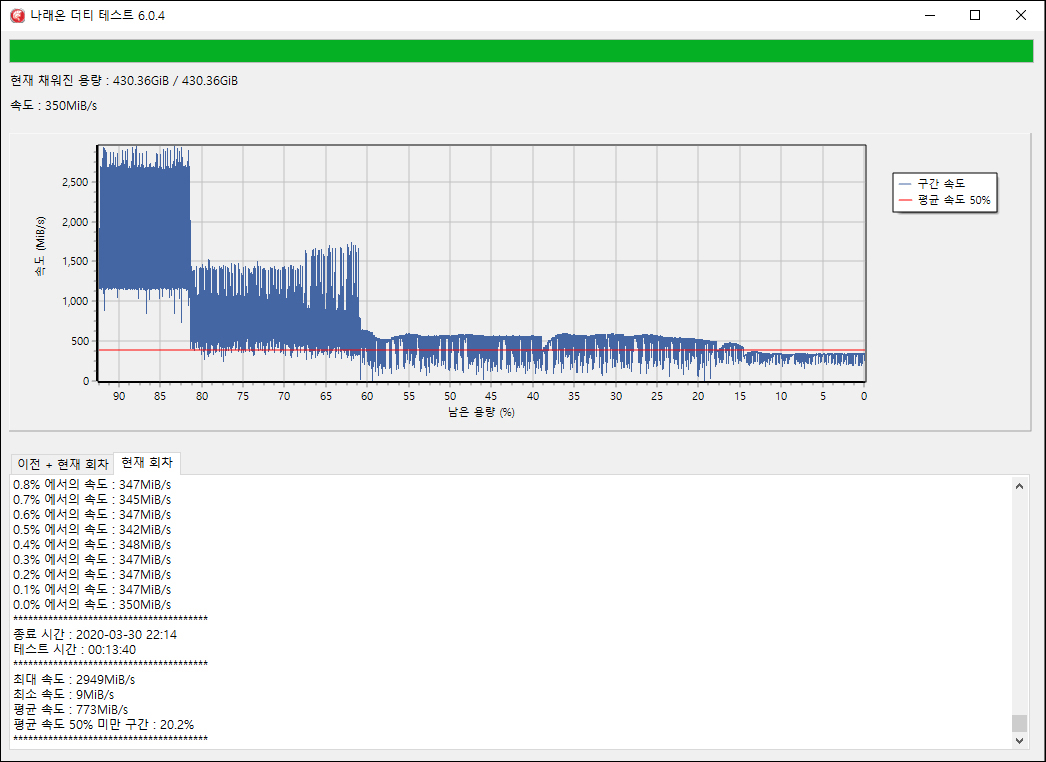Click the 평균 속도 50% legend entry

(x=945, y=200)
